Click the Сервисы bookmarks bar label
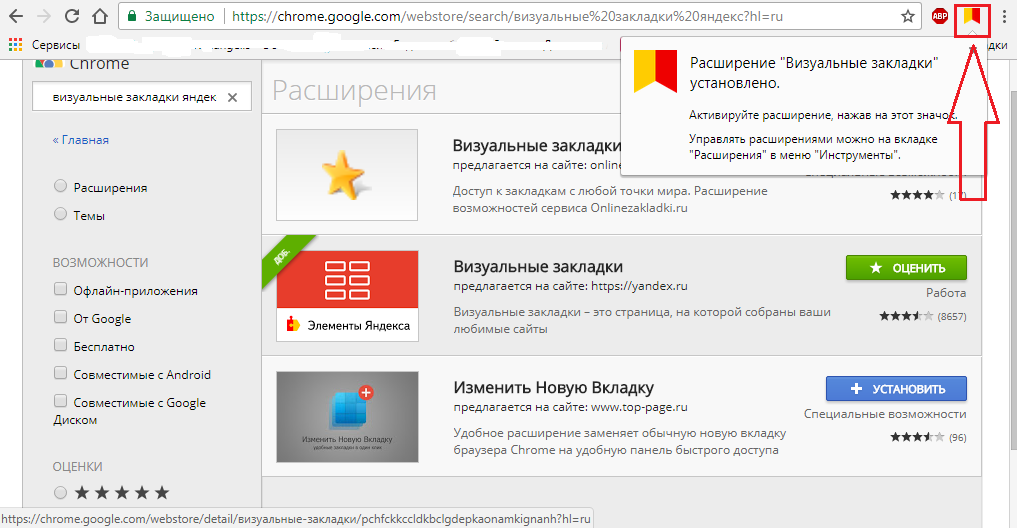This screenshot has height=528, width=1017. click(x=56, y=45)
